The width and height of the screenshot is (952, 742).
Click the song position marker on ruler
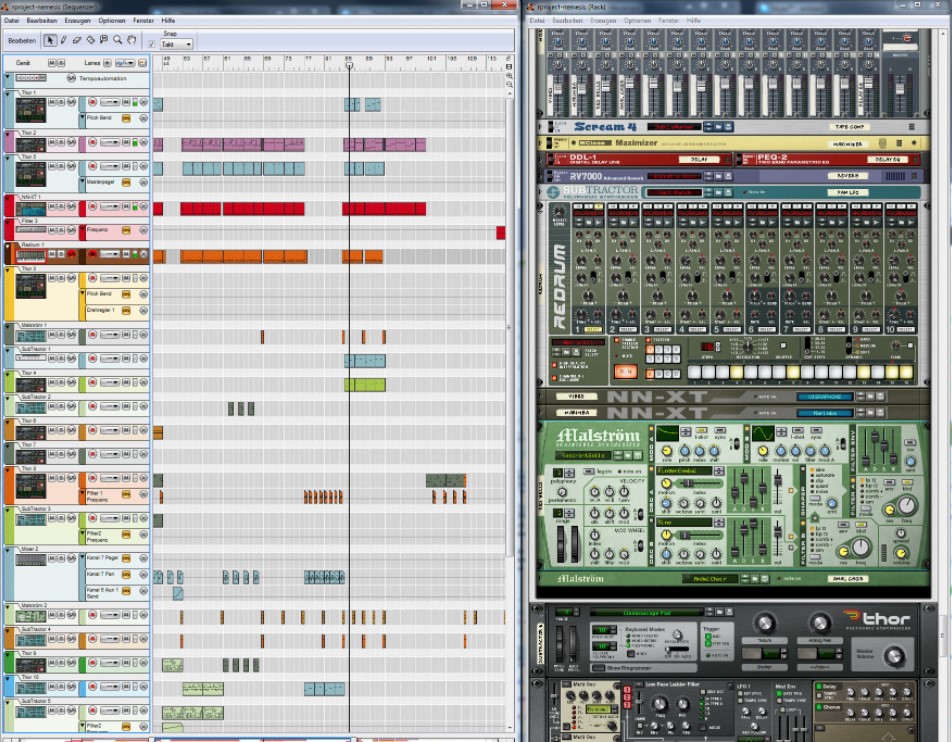click(349, 65)
